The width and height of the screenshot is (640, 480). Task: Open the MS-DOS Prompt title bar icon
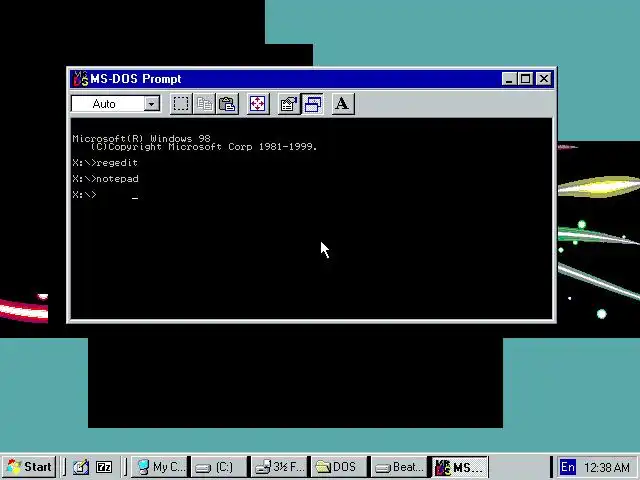click(x=80, y=79)
